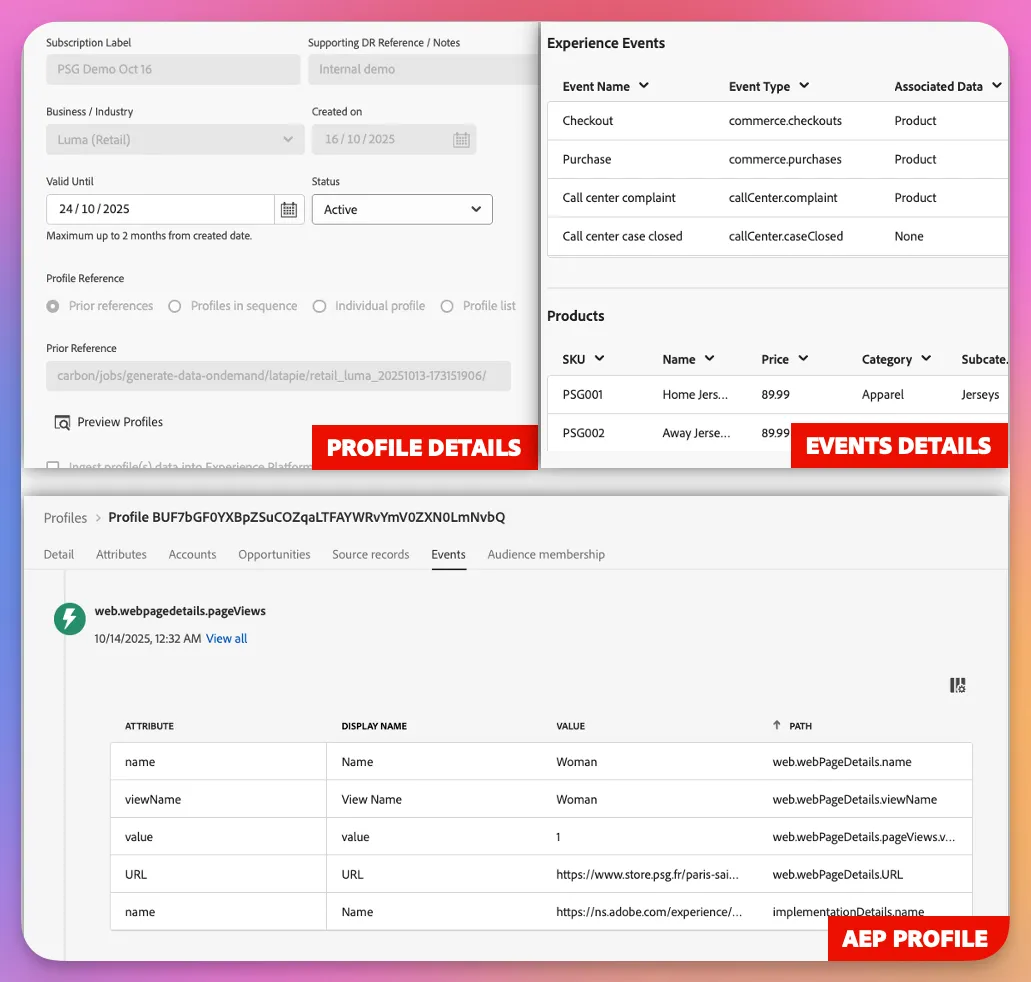Select the Events tab
The width and height of the screenshot is (1031, 982).
(x=448, y=554)
